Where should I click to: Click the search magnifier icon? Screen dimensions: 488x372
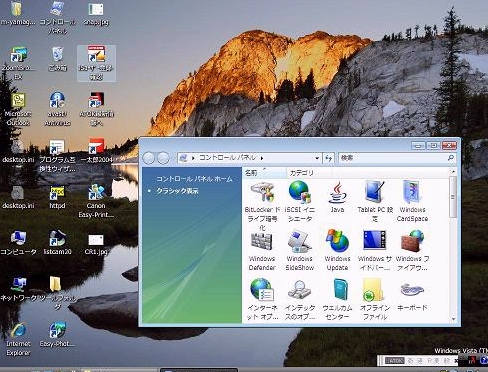[x=451, y=158]
